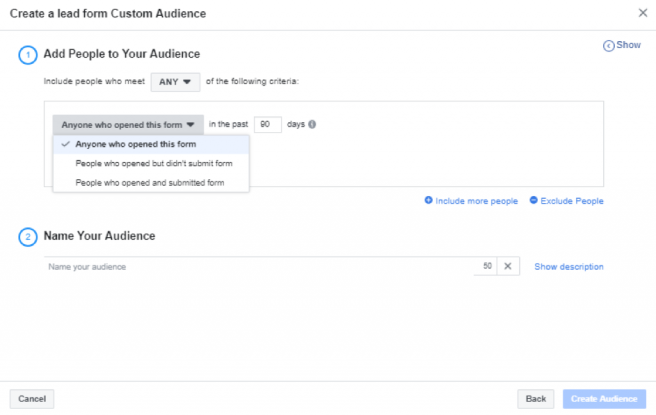Select People who opened and submitted form

(x=151, y=183)
